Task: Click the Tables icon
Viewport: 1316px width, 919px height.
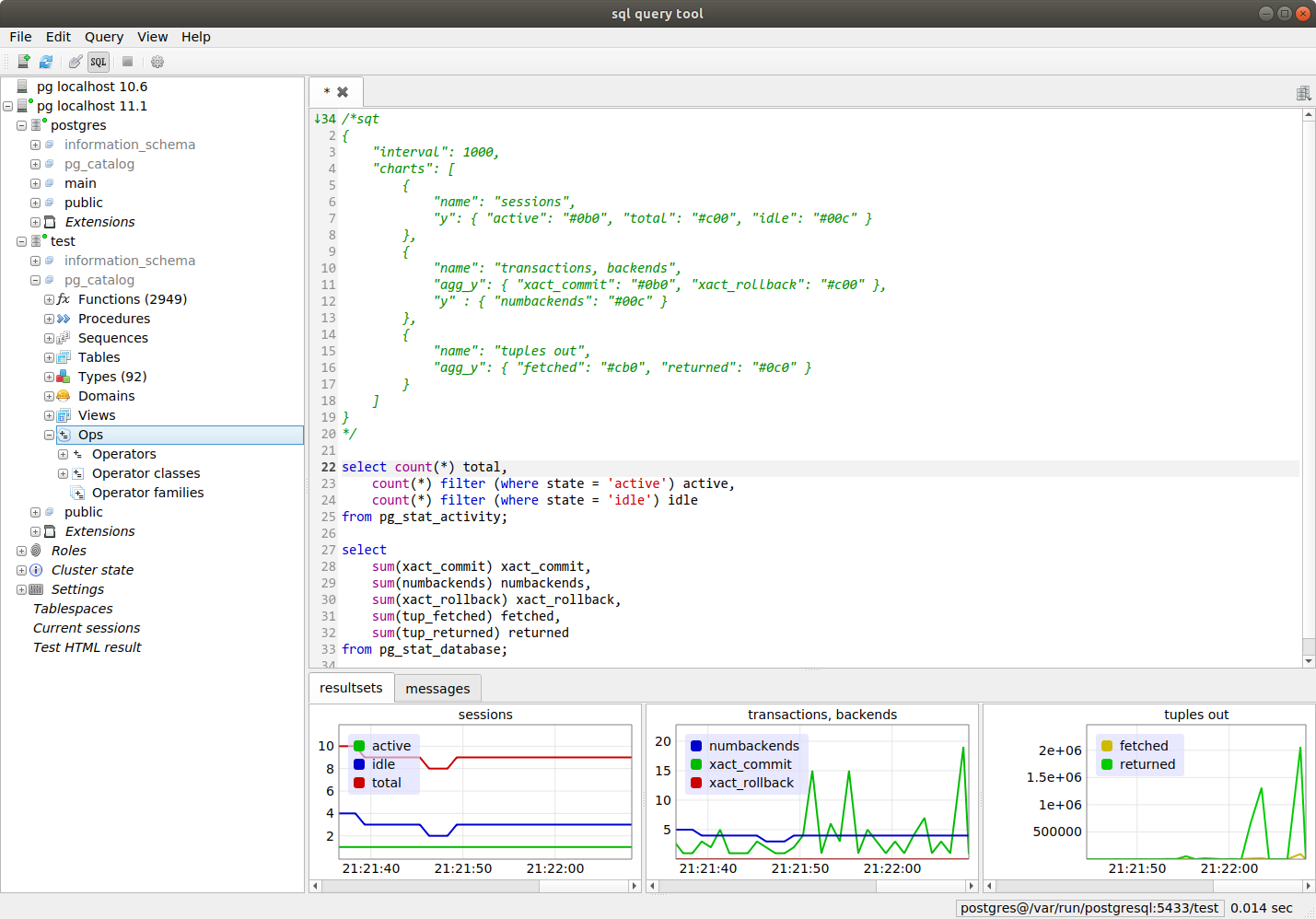Action: click(64, 357)
